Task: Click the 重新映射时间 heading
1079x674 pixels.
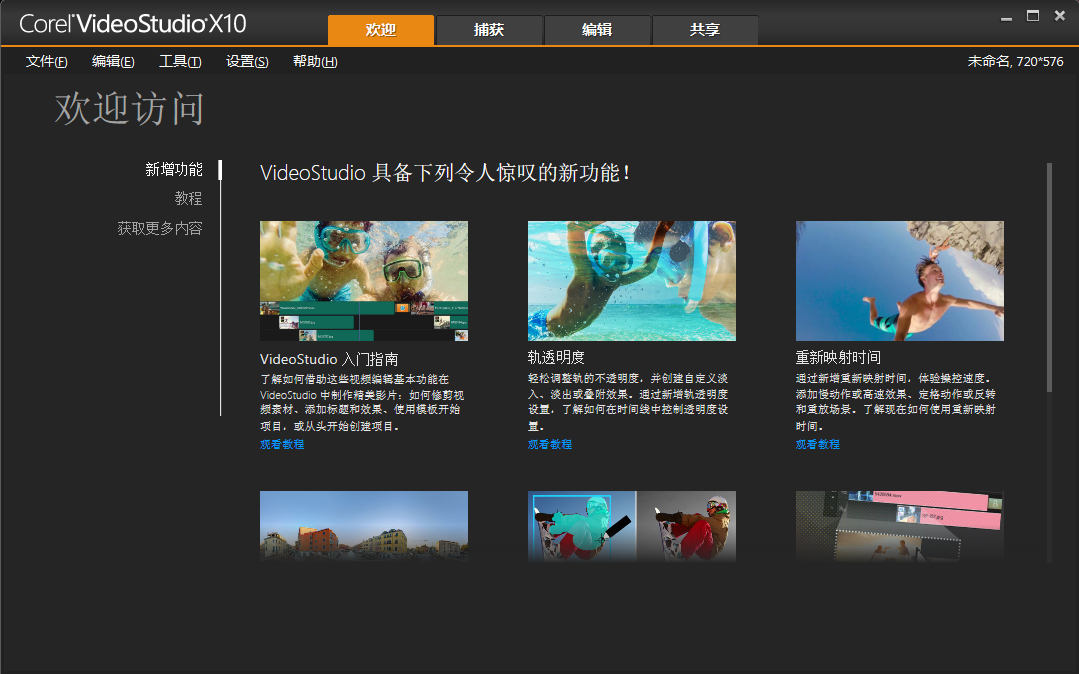Action: click(x=838, y=357)
